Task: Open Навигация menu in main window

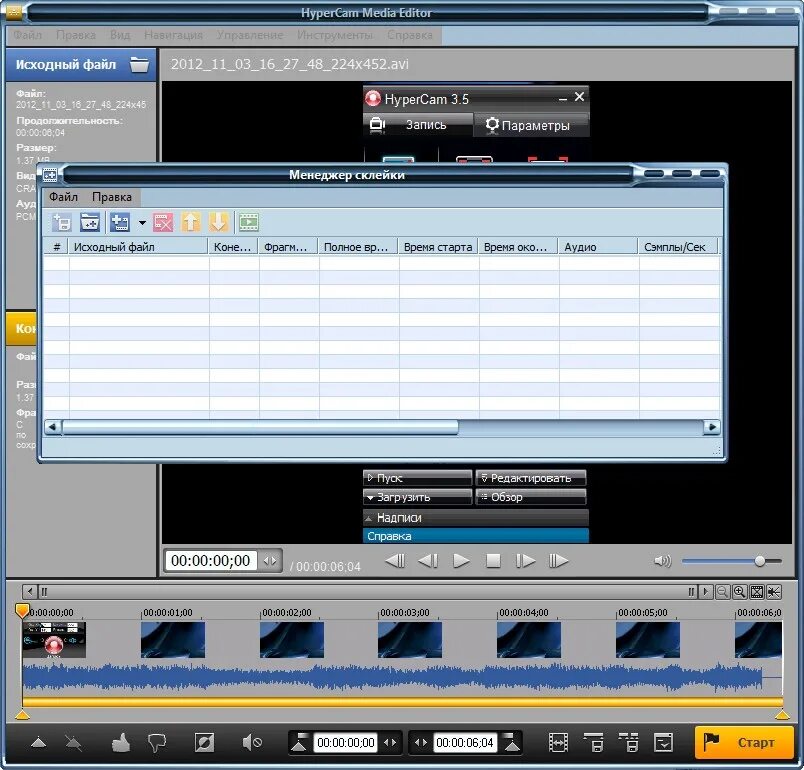Action: [x=173, y=35]
